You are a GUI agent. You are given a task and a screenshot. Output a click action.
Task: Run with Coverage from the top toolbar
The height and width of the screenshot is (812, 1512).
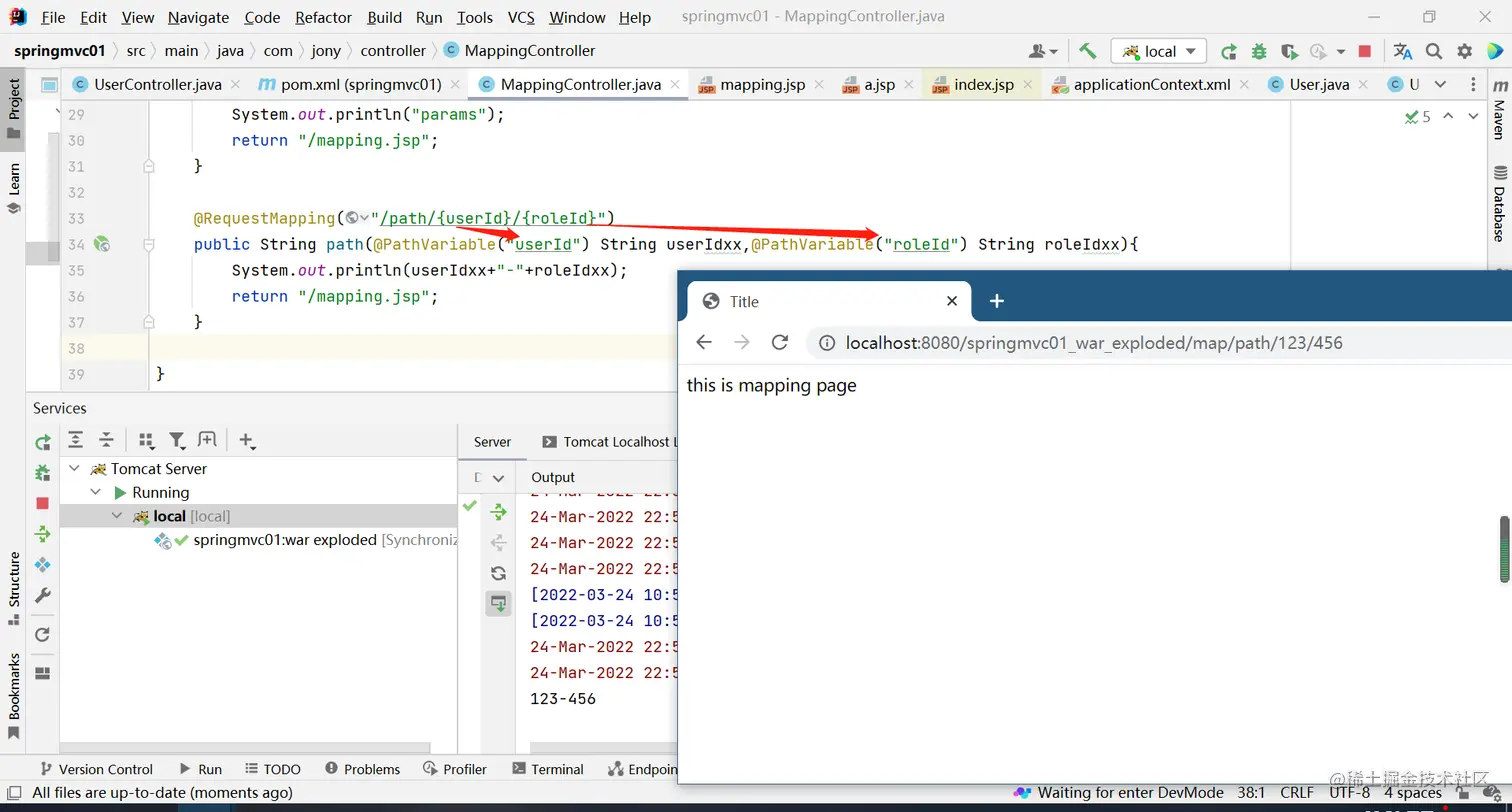tap(1289, 51)
